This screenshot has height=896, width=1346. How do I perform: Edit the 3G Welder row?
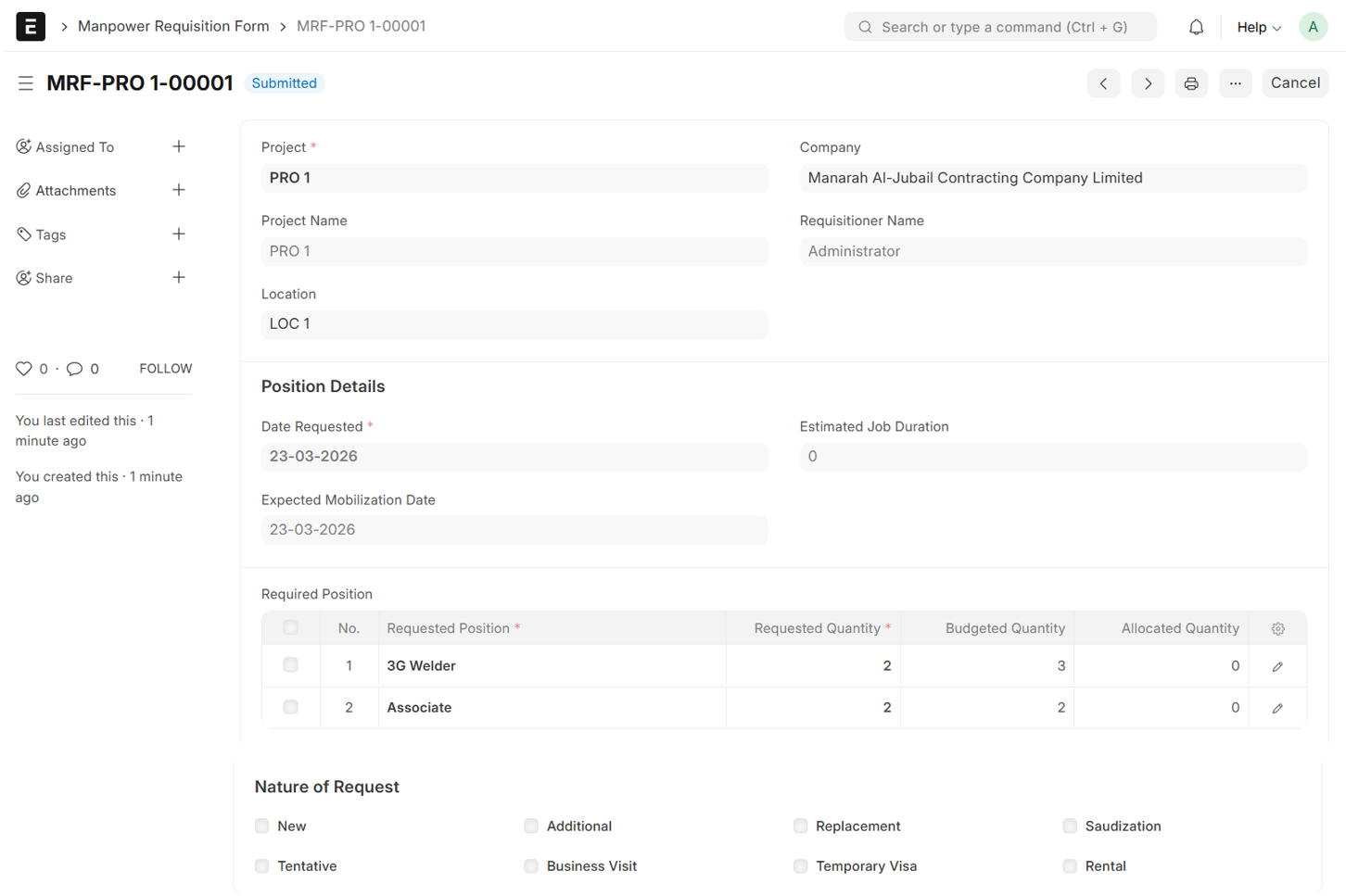point(1277,666)
